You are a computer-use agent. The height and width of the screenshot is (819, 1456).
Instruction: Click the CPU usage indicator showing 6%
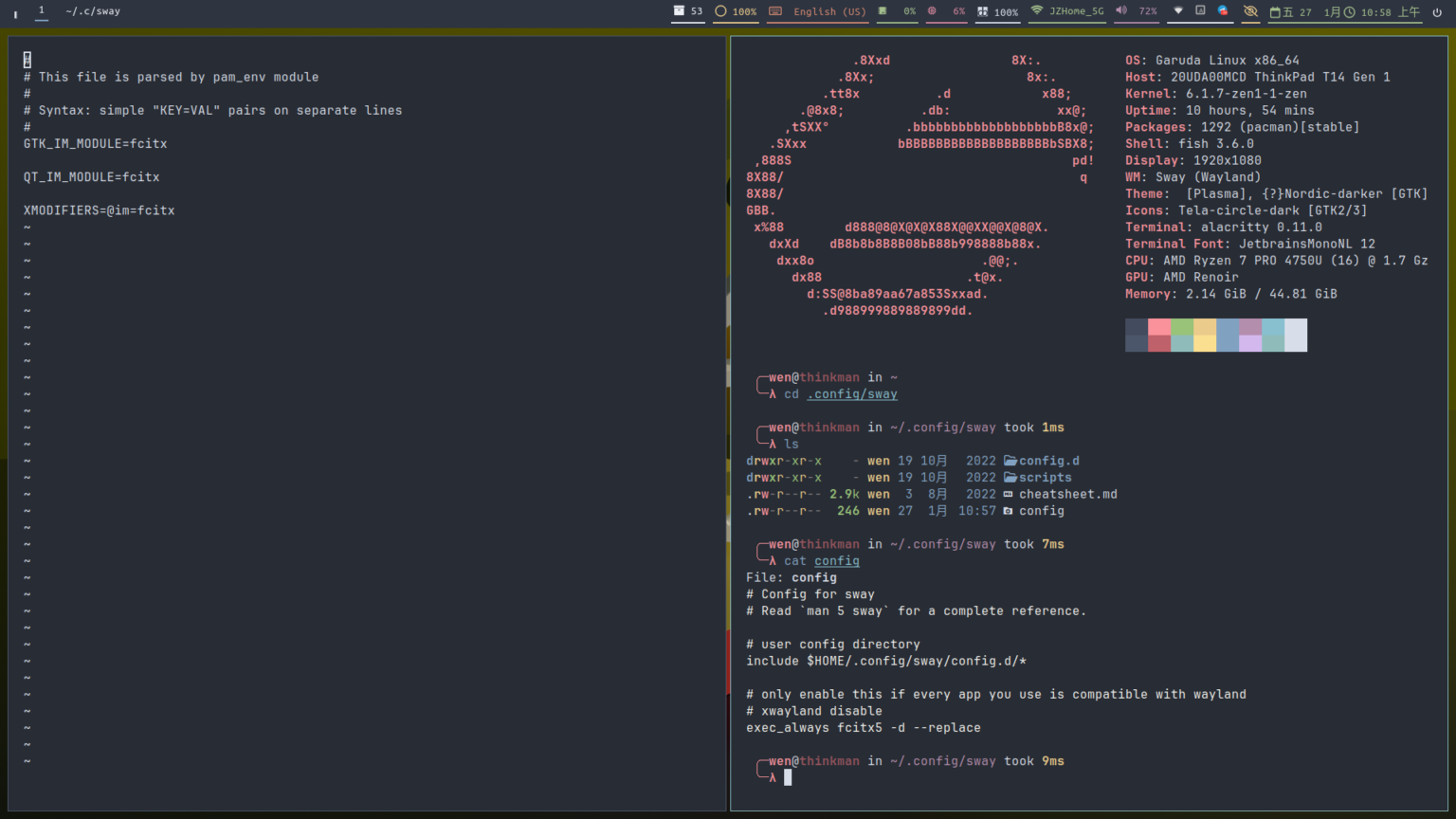click(946, 11)
